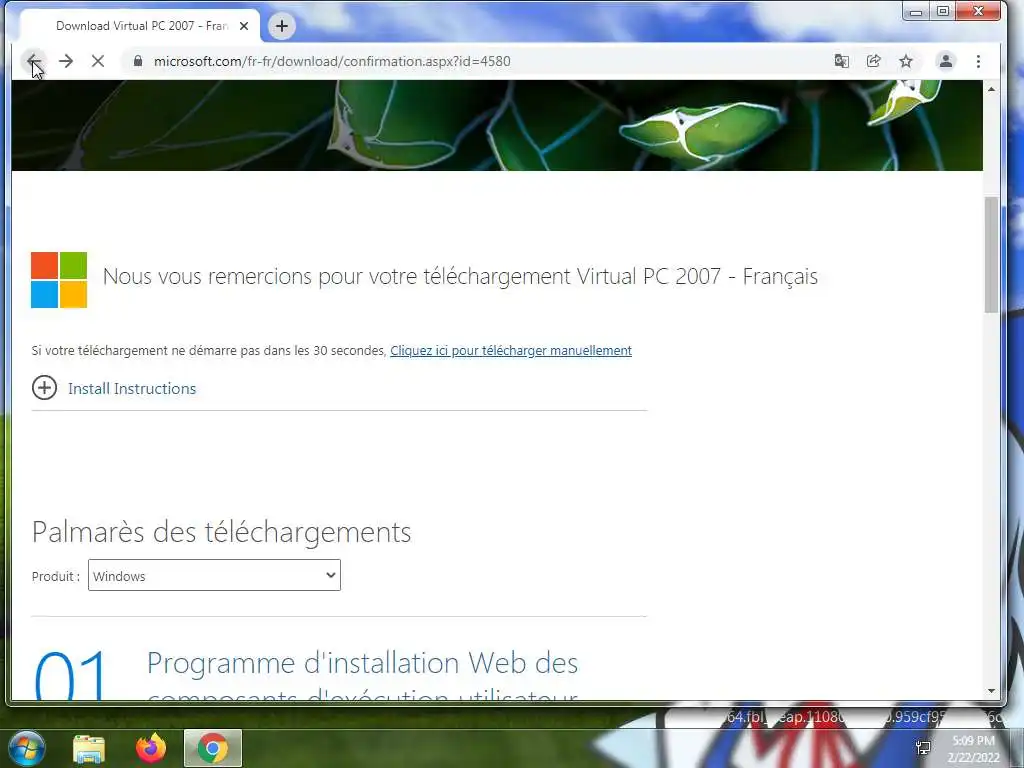Click the thank-you heading text
The image size is (1024, 768).
pos(460,276)
